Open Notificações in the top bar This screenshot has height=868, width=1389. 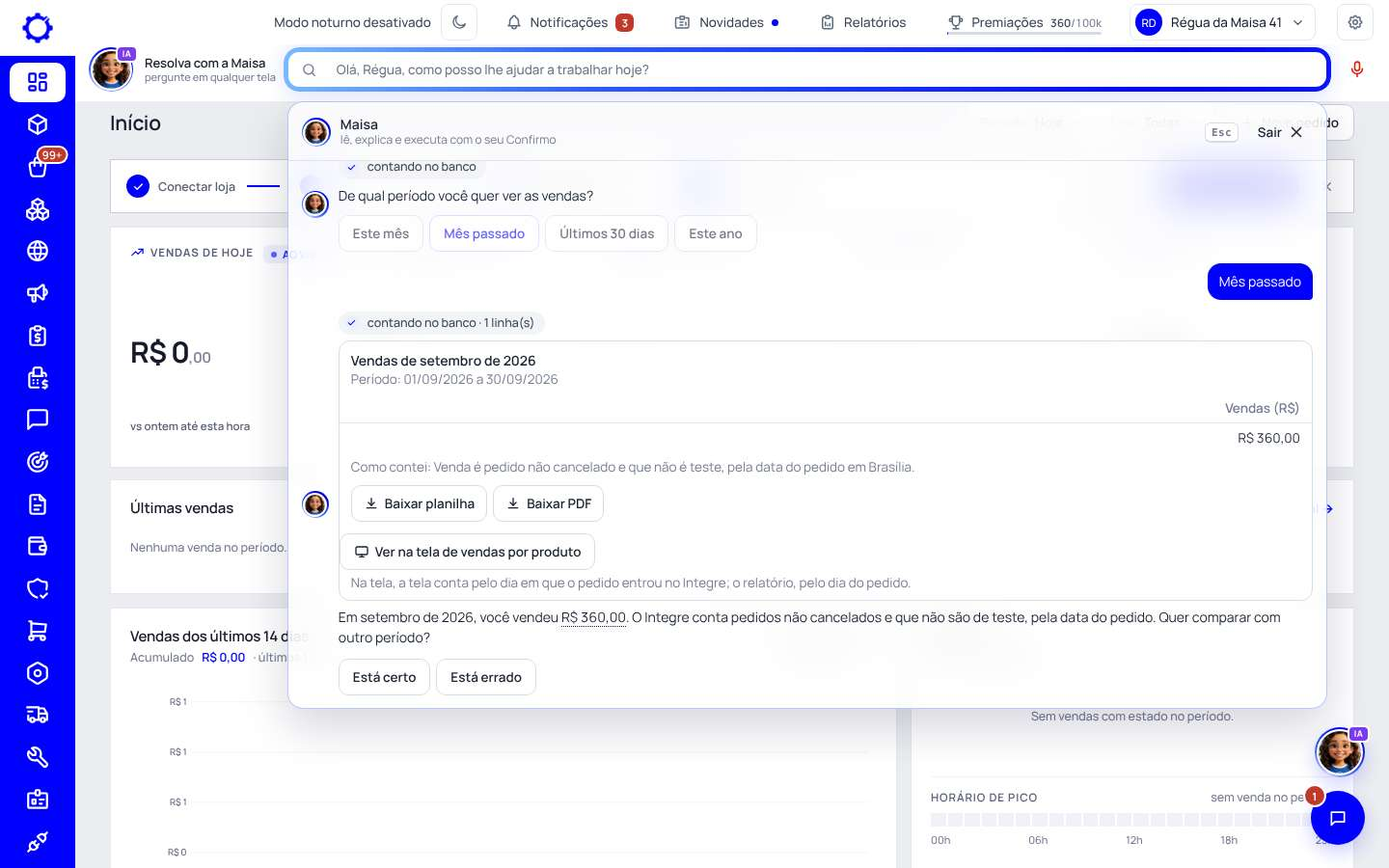(570, 22)
